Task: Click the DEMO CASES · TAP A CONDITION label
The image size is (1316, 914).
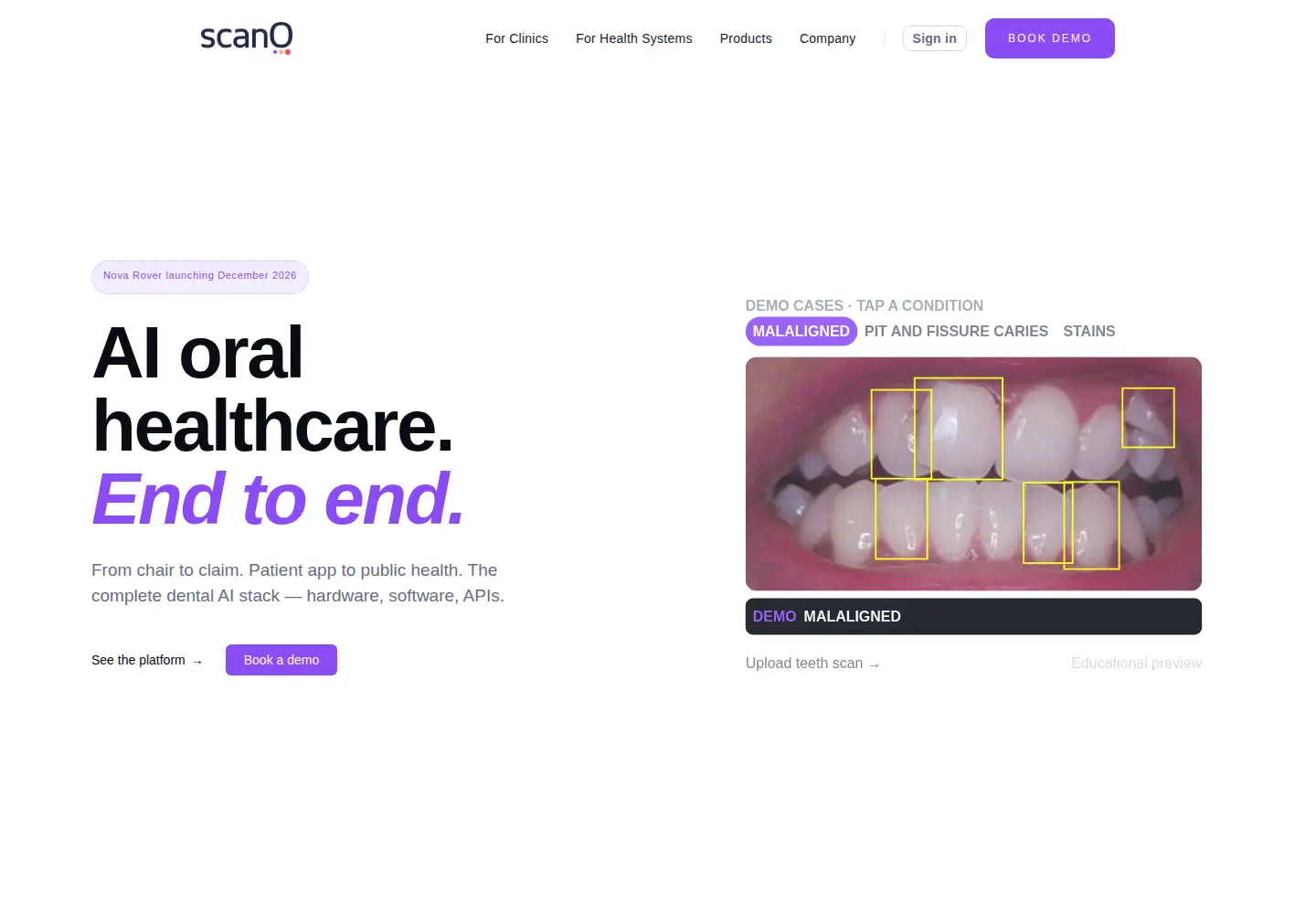Action: point(865,305)
